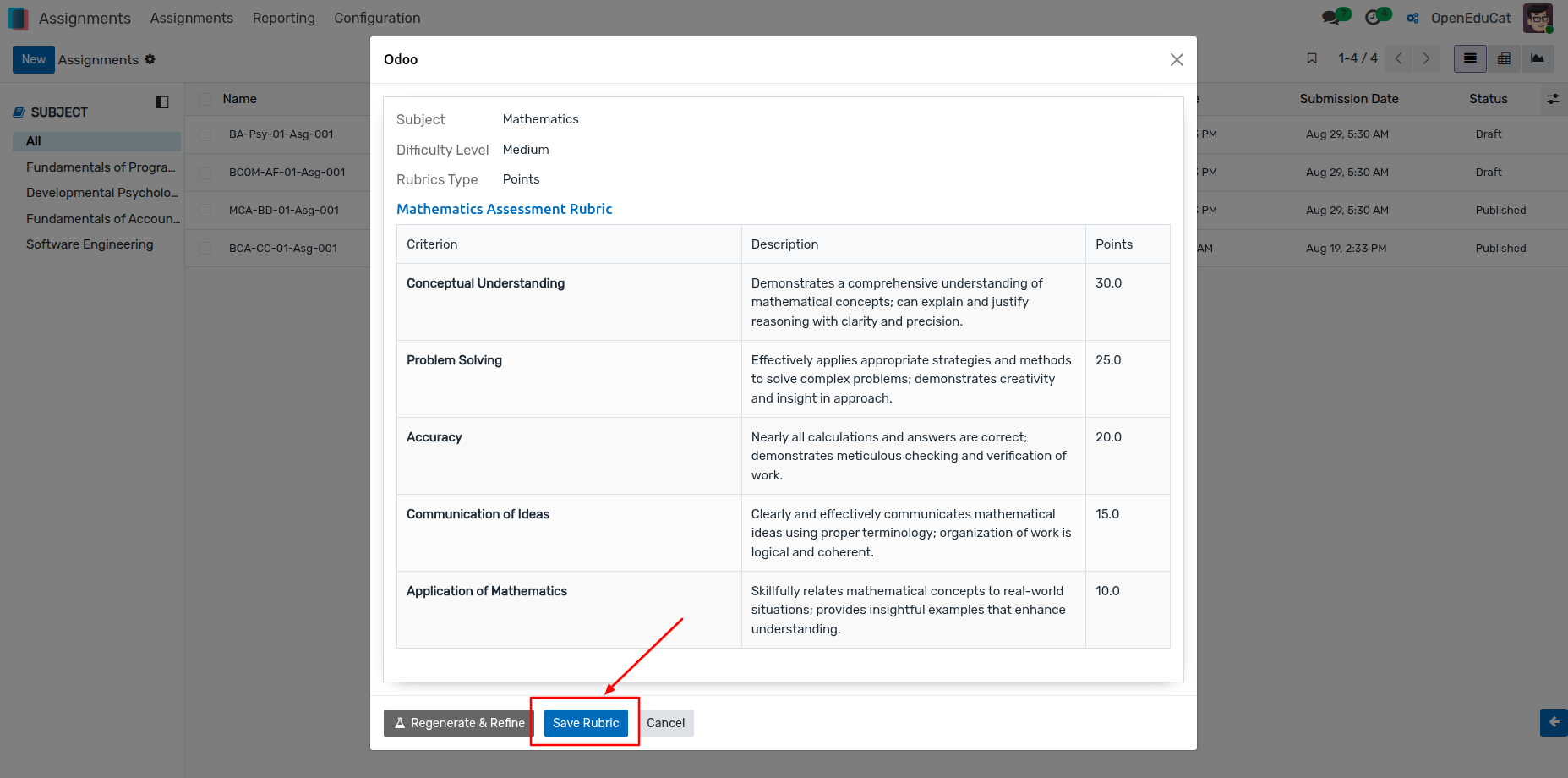This screenshot has height=778, width=1568.
Task: Click the bookmark favorites icon
Action: pyautogui.click(x=1312, y=58)
